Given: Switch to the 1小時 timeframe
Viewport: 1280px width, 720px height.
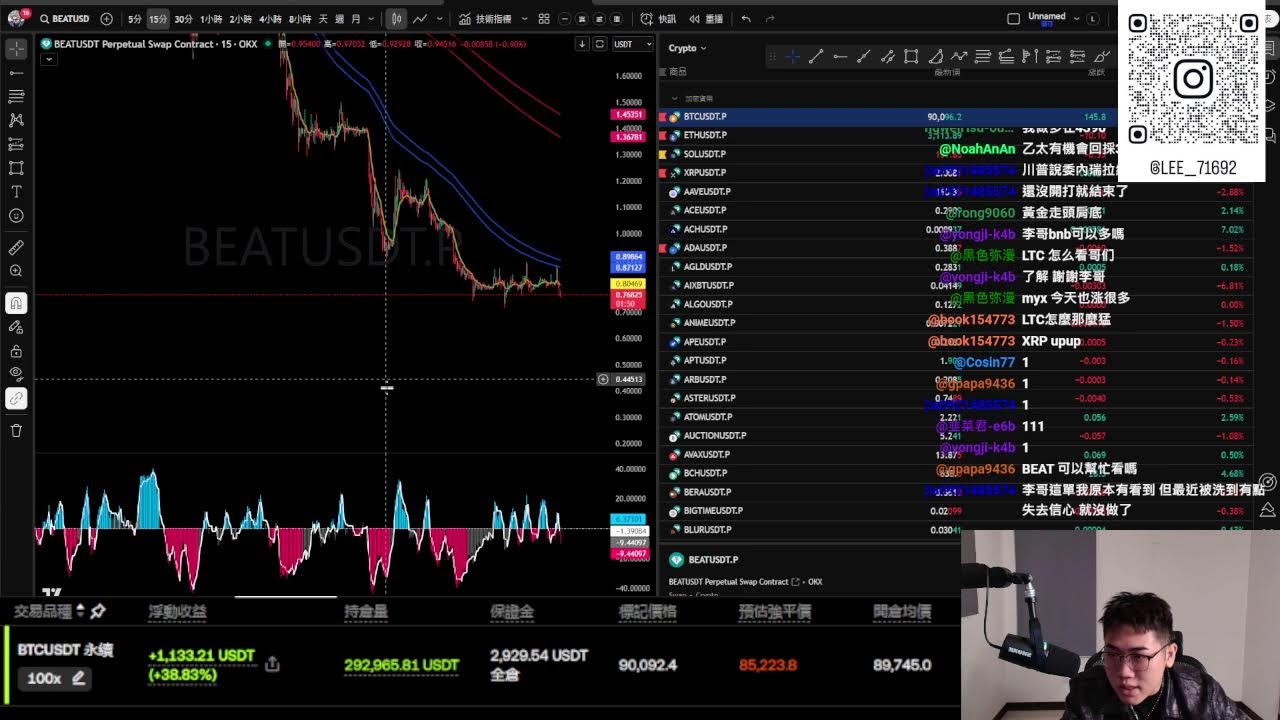Looking at the screenshot, I should pyautogui.click(x=211, y=19).
